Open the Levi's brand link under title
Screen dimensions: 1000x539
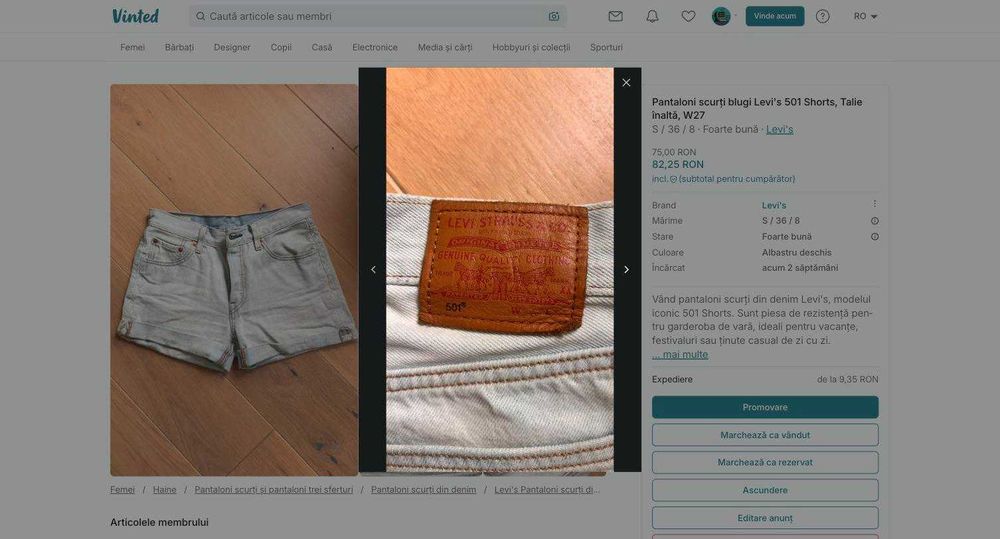tap(779, 129)
